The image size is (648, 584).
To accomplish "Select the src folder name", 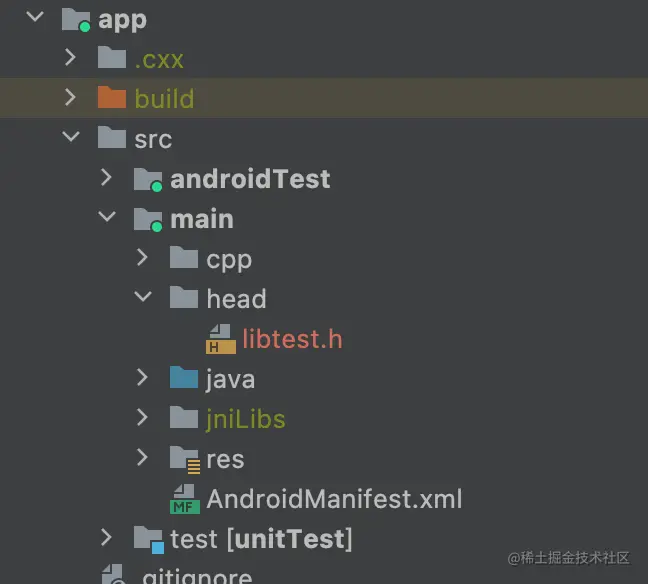I will coord(153,140).
